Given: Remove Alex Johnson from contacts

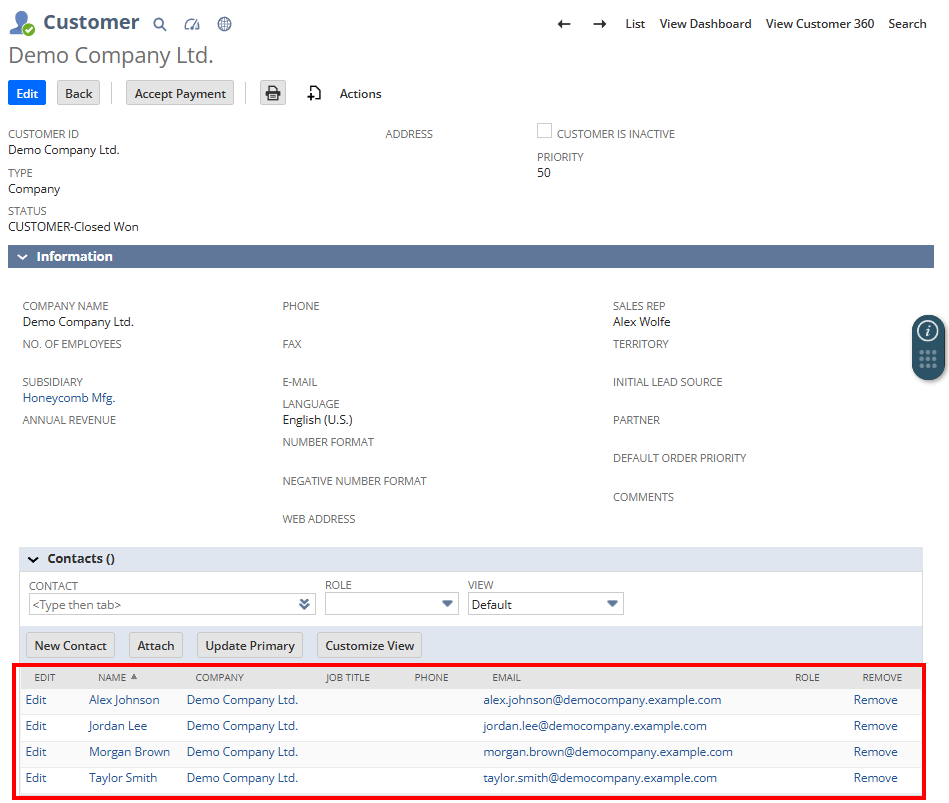Looking at the screenshot, I should click(875, 700).
